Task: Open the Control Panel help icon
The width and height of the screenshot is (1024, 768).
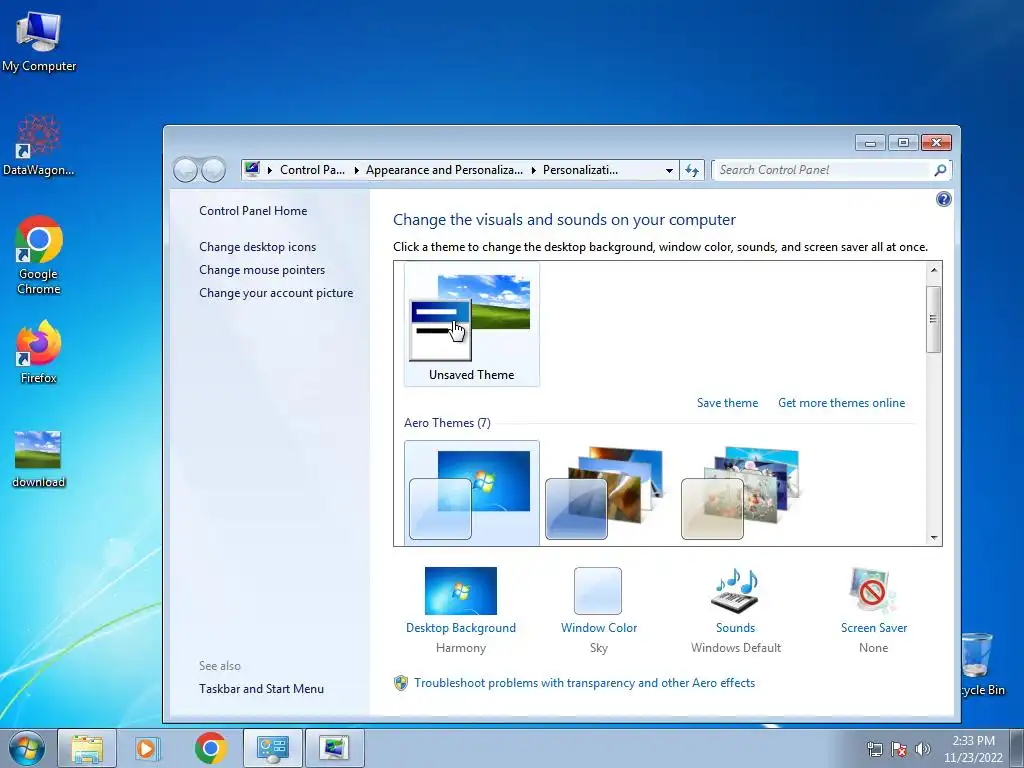Action: point(943,199)
